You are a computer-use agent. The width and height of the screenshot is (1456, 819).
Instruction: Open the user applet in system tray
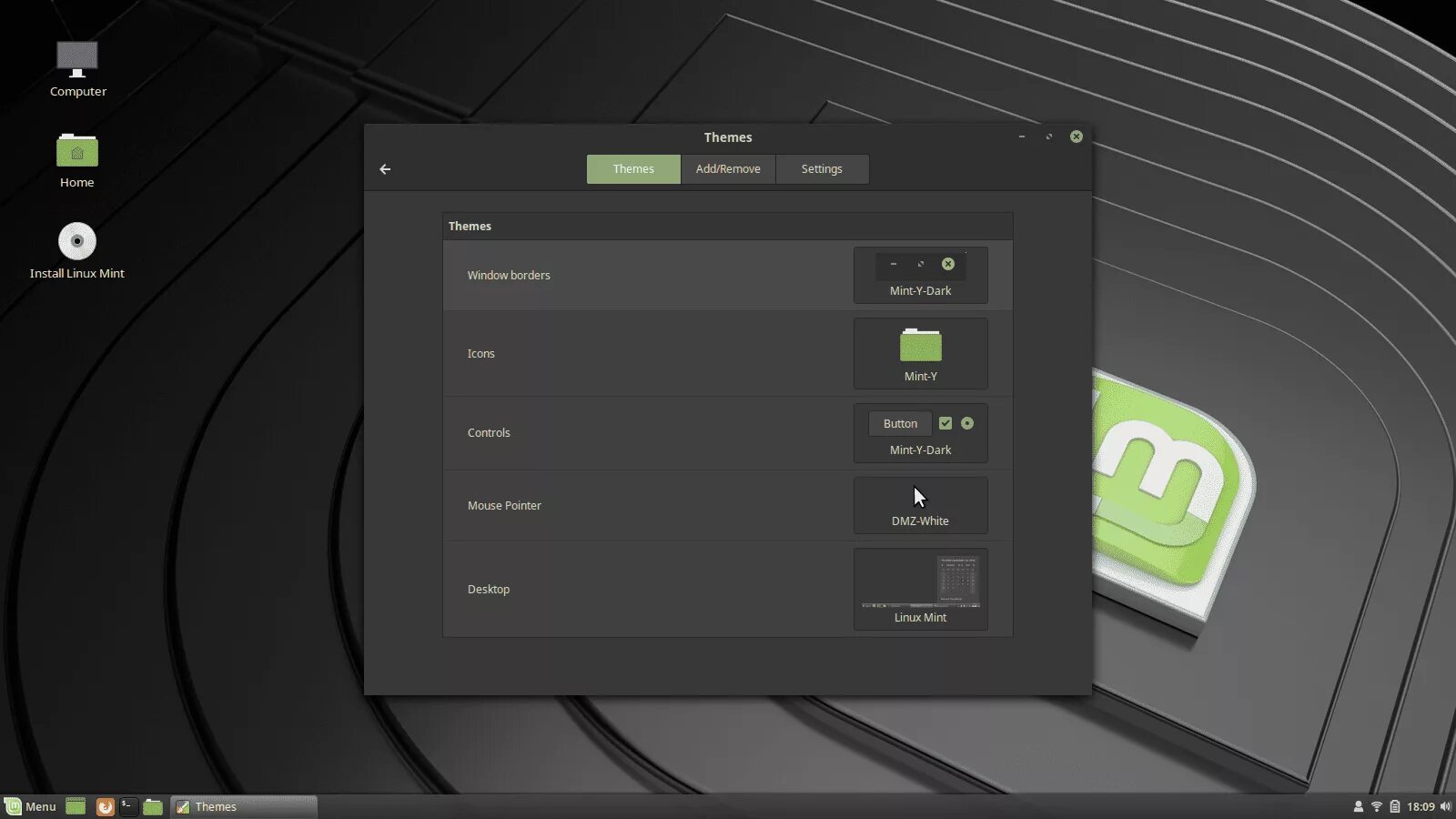click(x=1359, y=806)
